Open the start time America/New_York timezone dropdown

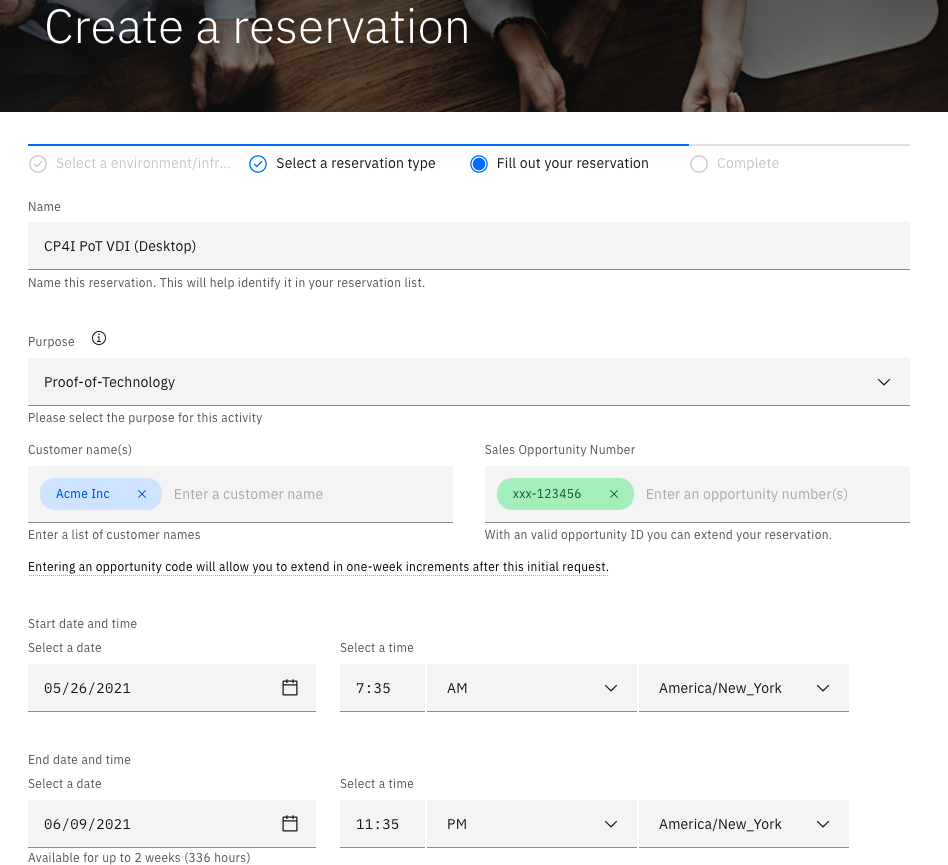point(744,688)
